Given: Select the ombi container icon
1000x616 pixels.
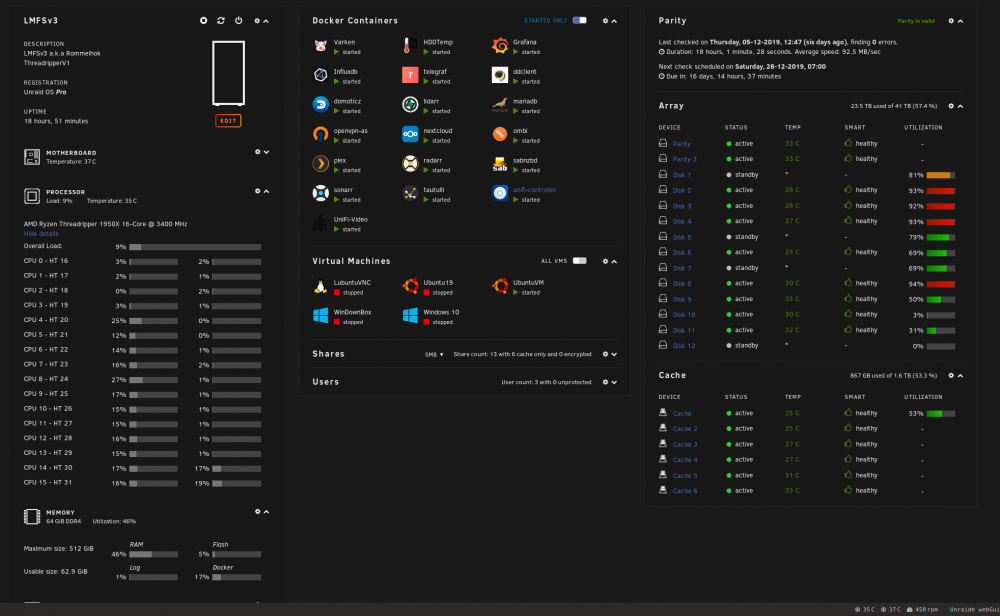Looking at the screenshot, I should click(500, 134).
